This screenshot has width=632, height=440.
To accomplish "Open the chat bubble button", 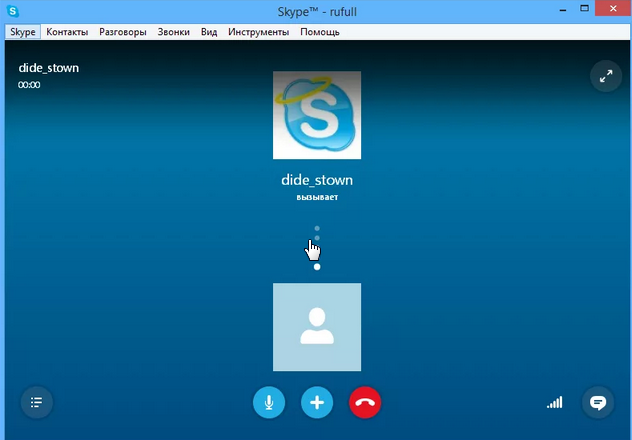I will [x=598, y=402].
